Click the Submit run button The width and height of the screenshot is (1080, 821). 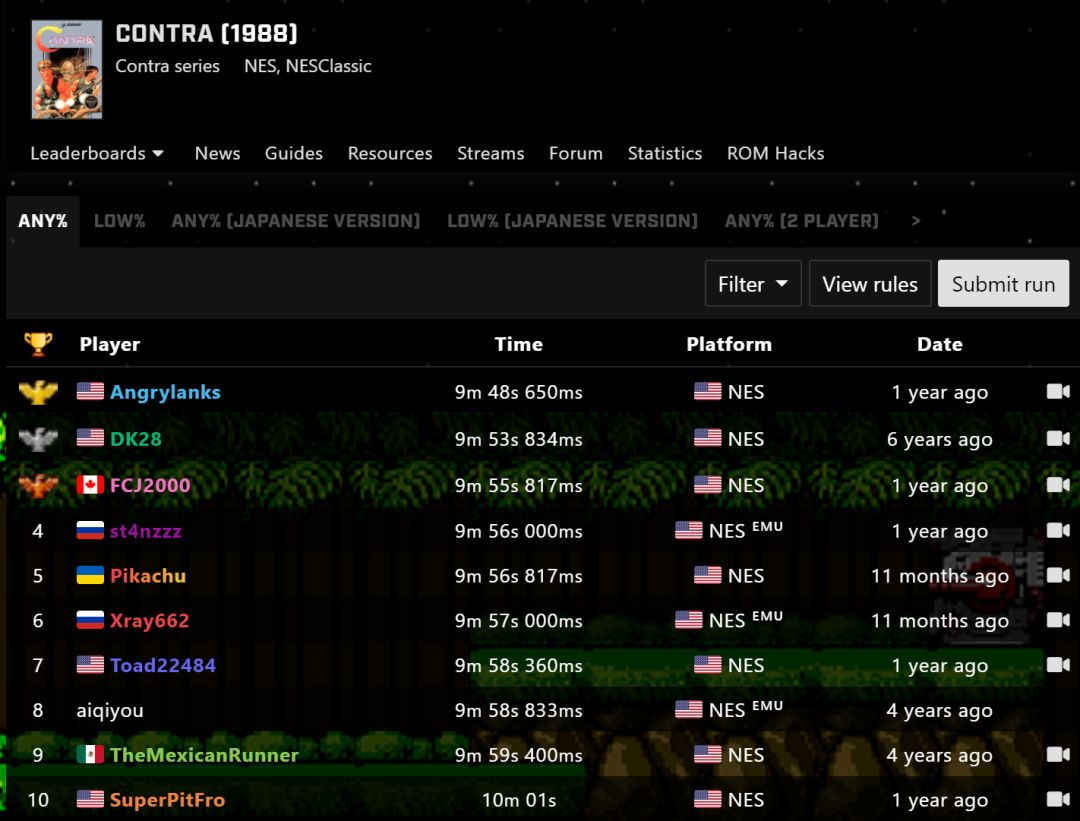tap(1003, 284)
